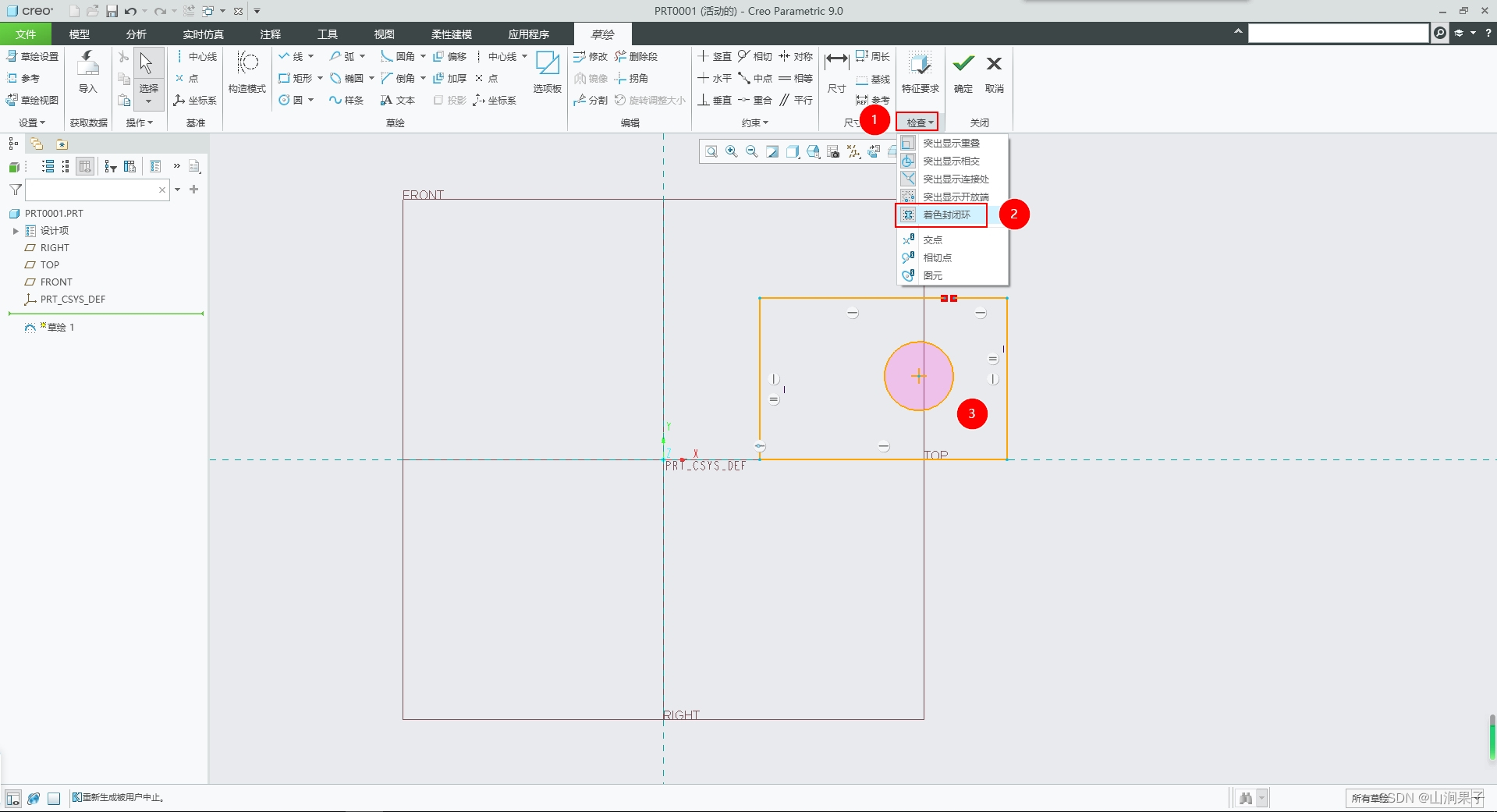Toggle 突出显示重叠 overlapping geometry highlight
This screenshot has width=1497, height=812.
point(950,144)
